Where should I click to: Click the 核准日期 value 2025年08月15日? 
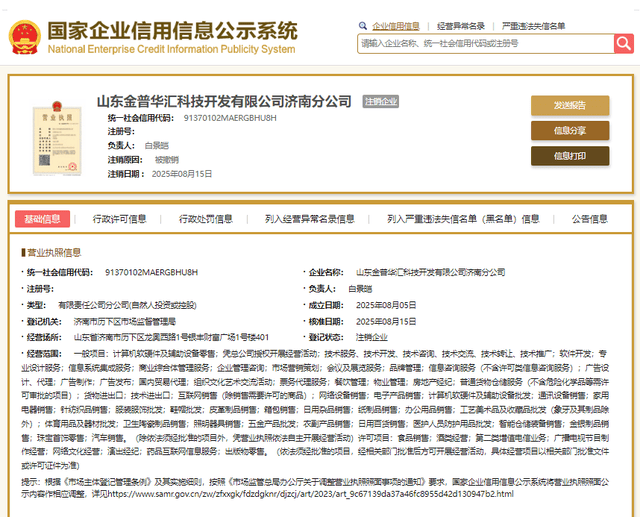pyautogui.click(x=386, y=322)
